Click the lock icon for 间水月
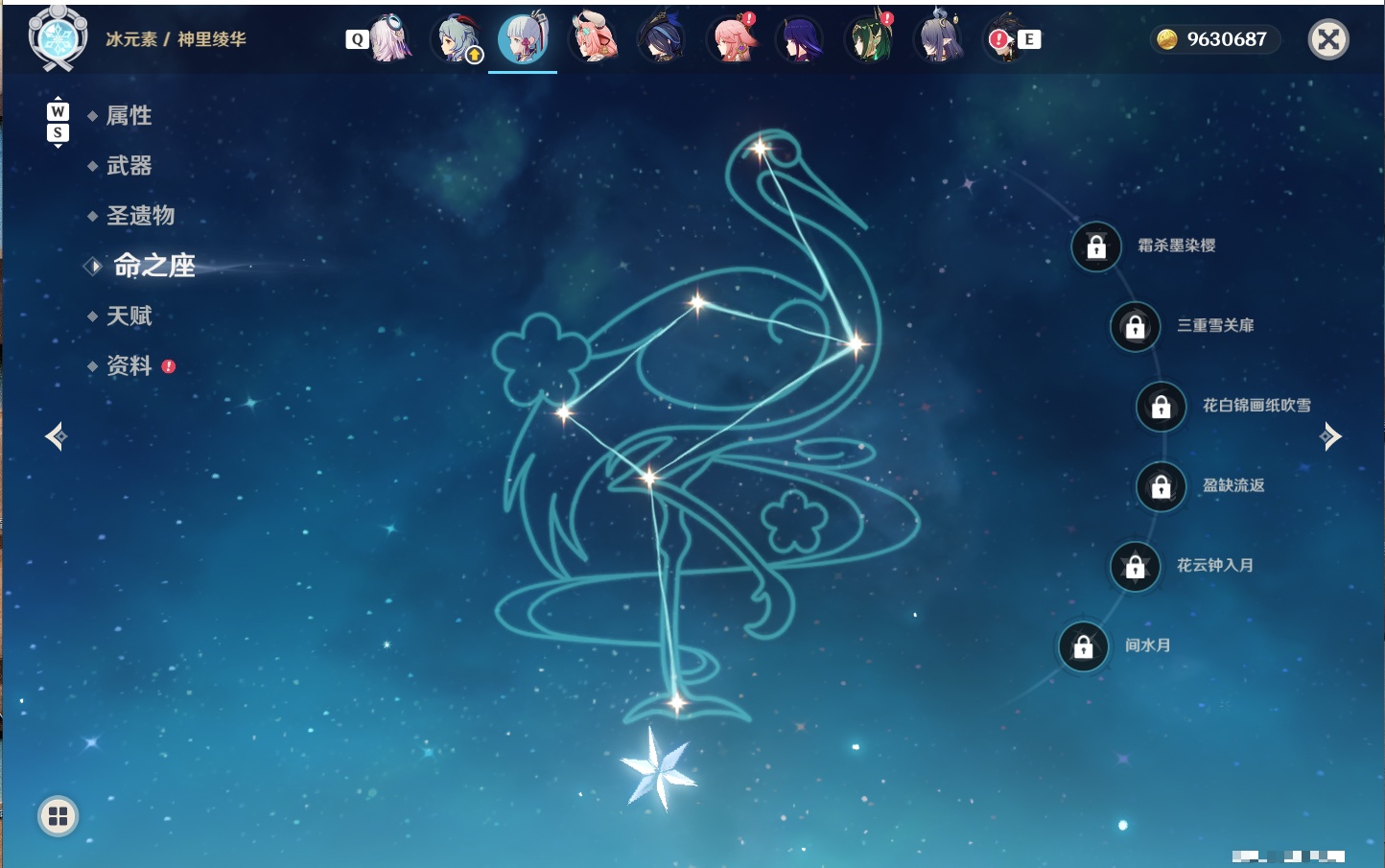This screenshot has width=1385, height=868. point(1083,646)
